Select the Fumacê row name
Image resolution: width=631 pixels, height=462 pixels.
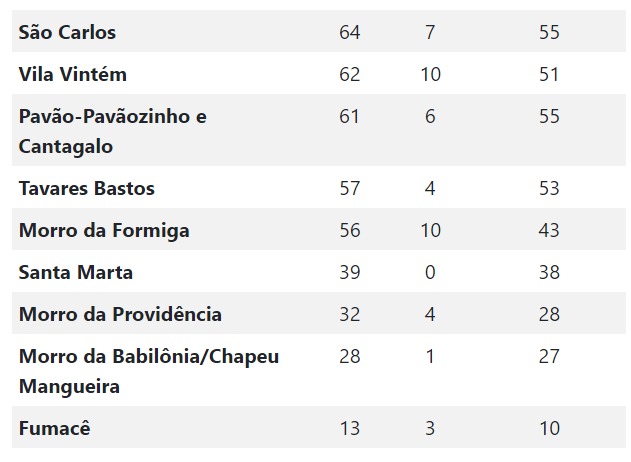tap(55, 428)
